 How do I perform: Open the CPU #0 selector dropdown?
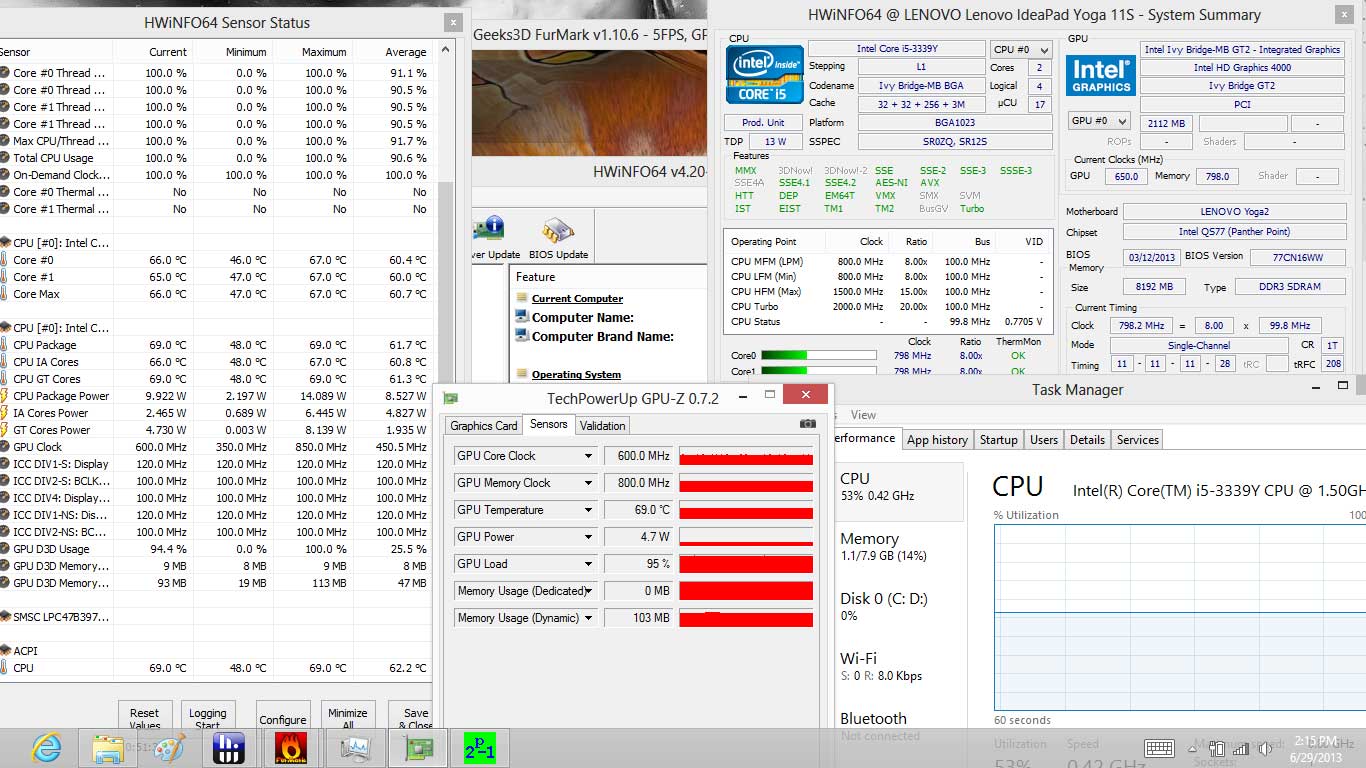(x=1021, y=49)
